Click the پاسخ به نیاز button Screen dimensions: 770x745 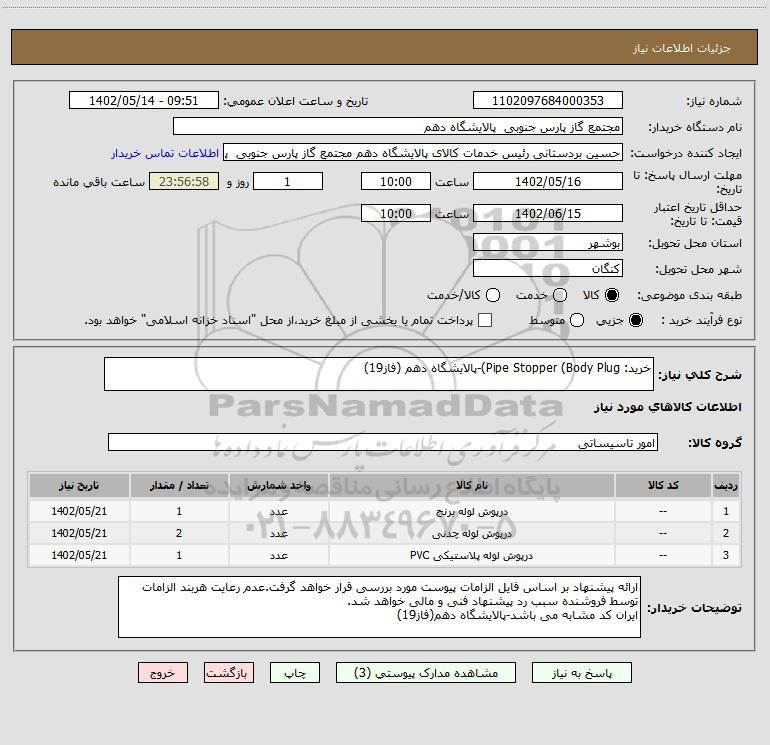tap(582, 673)
